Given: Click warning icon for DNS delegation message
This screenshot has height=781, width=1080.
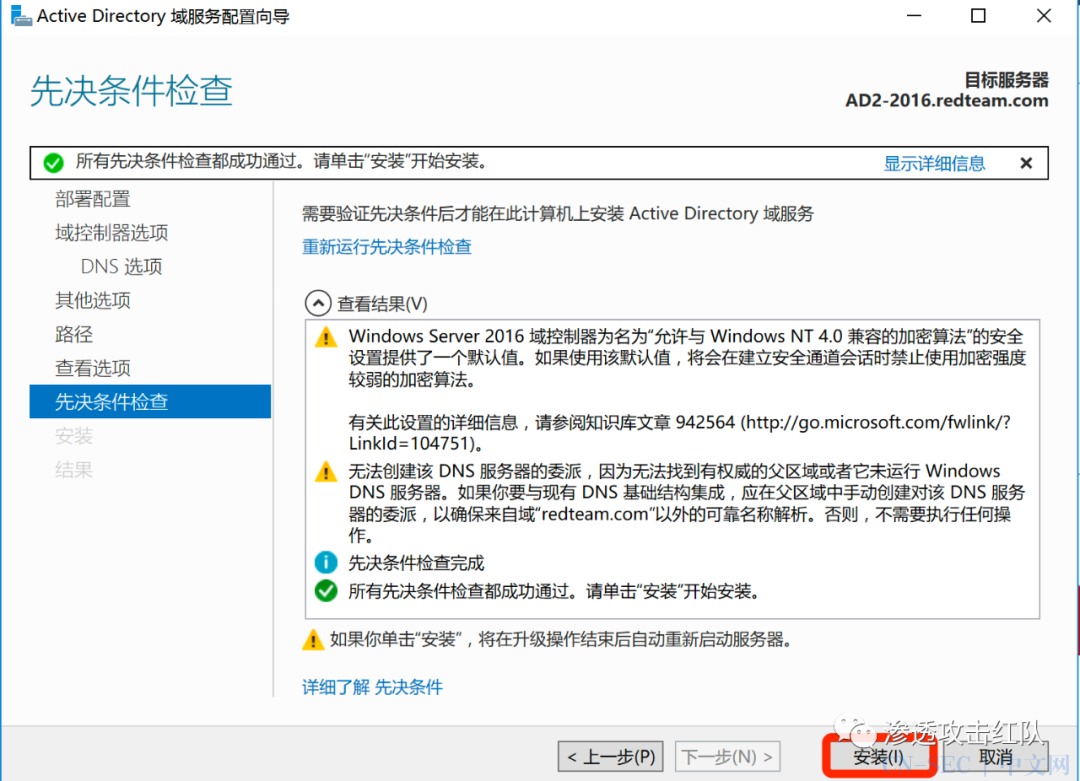Looking at the screenshot, I should click(x=326, y=472).
